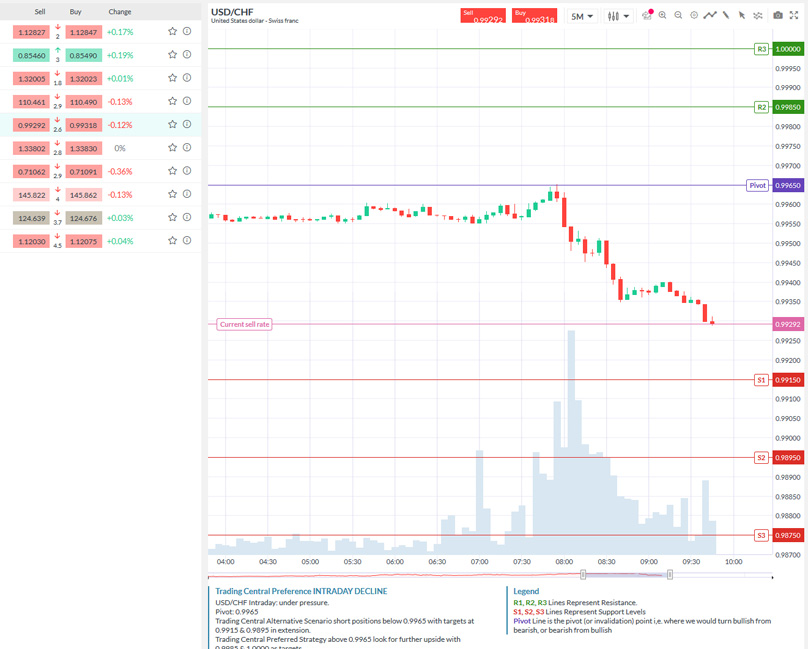The width and height of the screenshot is (808, 649).
Task: Click the crosshair target icon
Action: [694, 15]
